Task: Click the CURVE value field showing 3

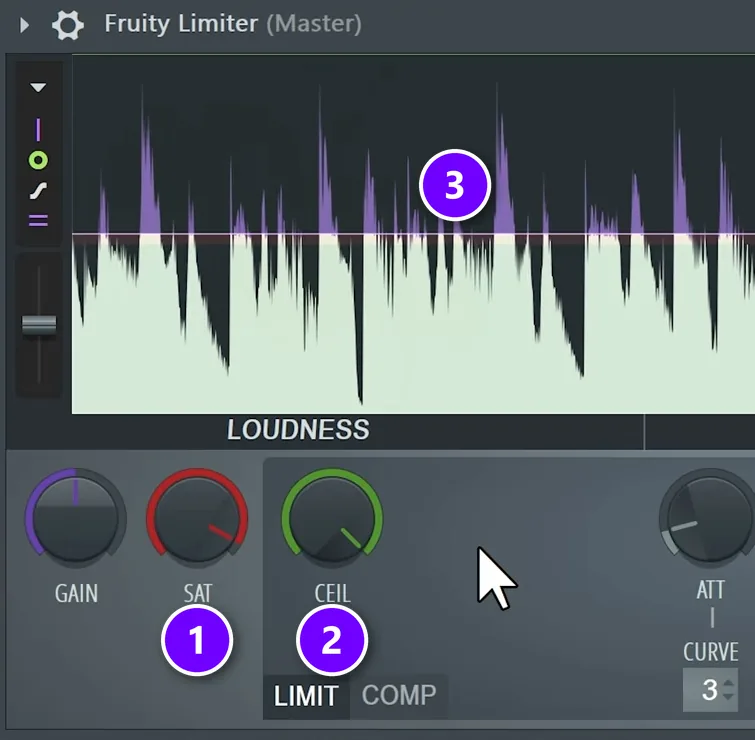Action: [x=710, y=690]
